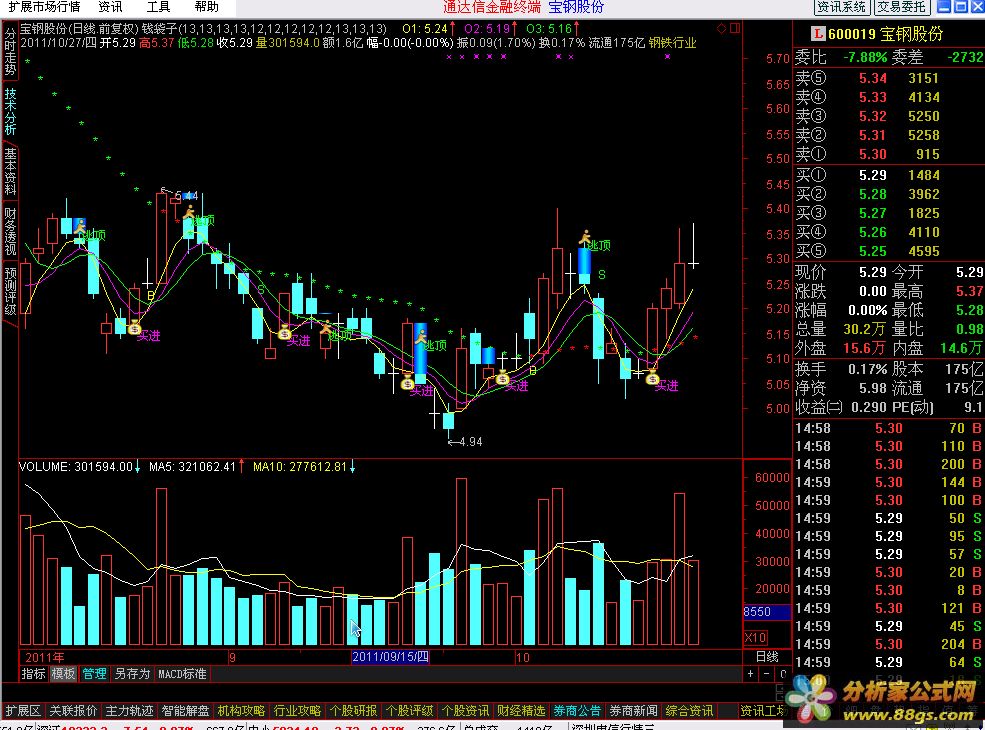Image resolution: width=985 pixels, height=730 pixels.
Task: Click the MA5: 321062.41 volume label
Action: click(192, 467)
